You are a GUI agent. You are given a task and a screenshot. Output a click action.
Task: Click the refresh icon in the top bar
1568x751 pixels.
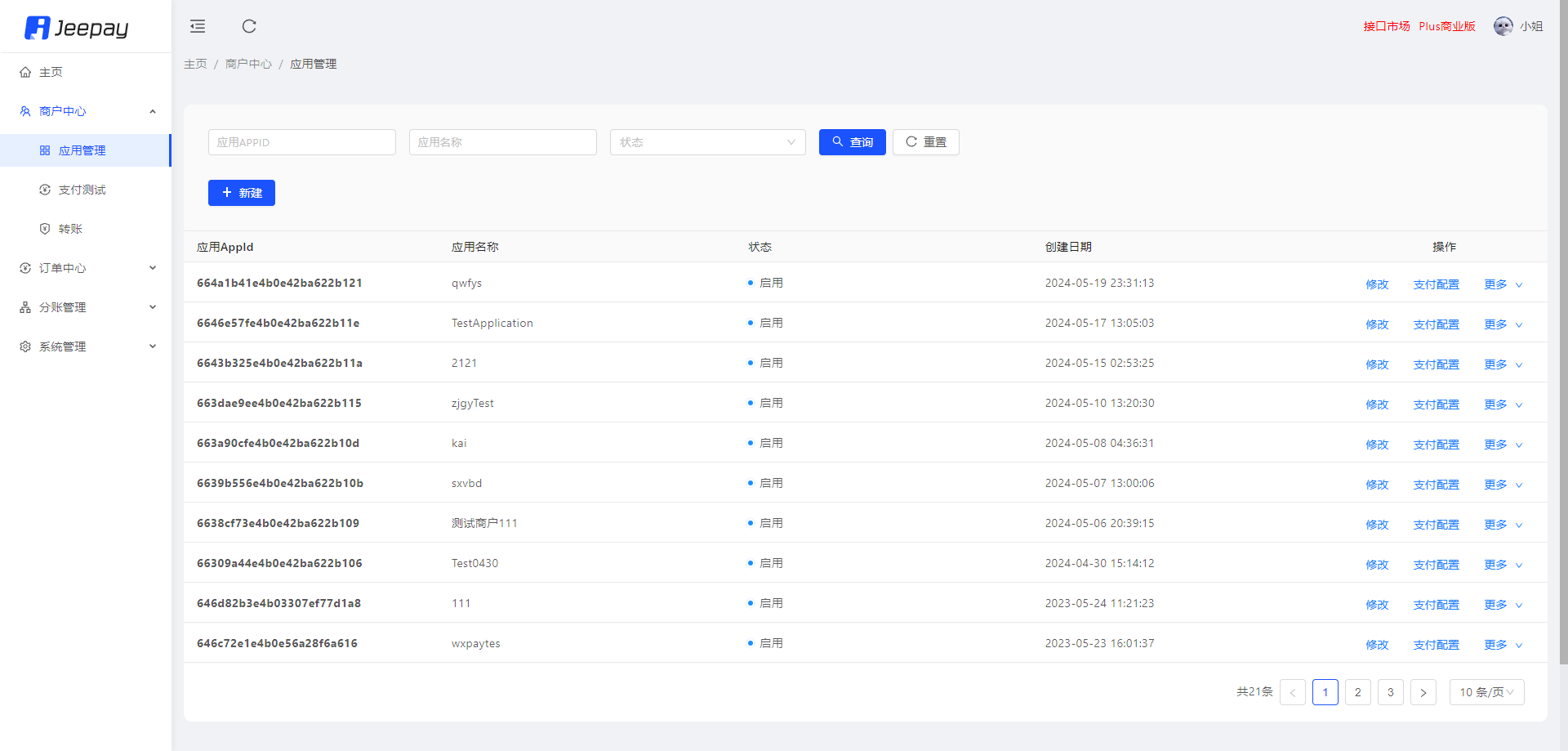pos(249,26)
